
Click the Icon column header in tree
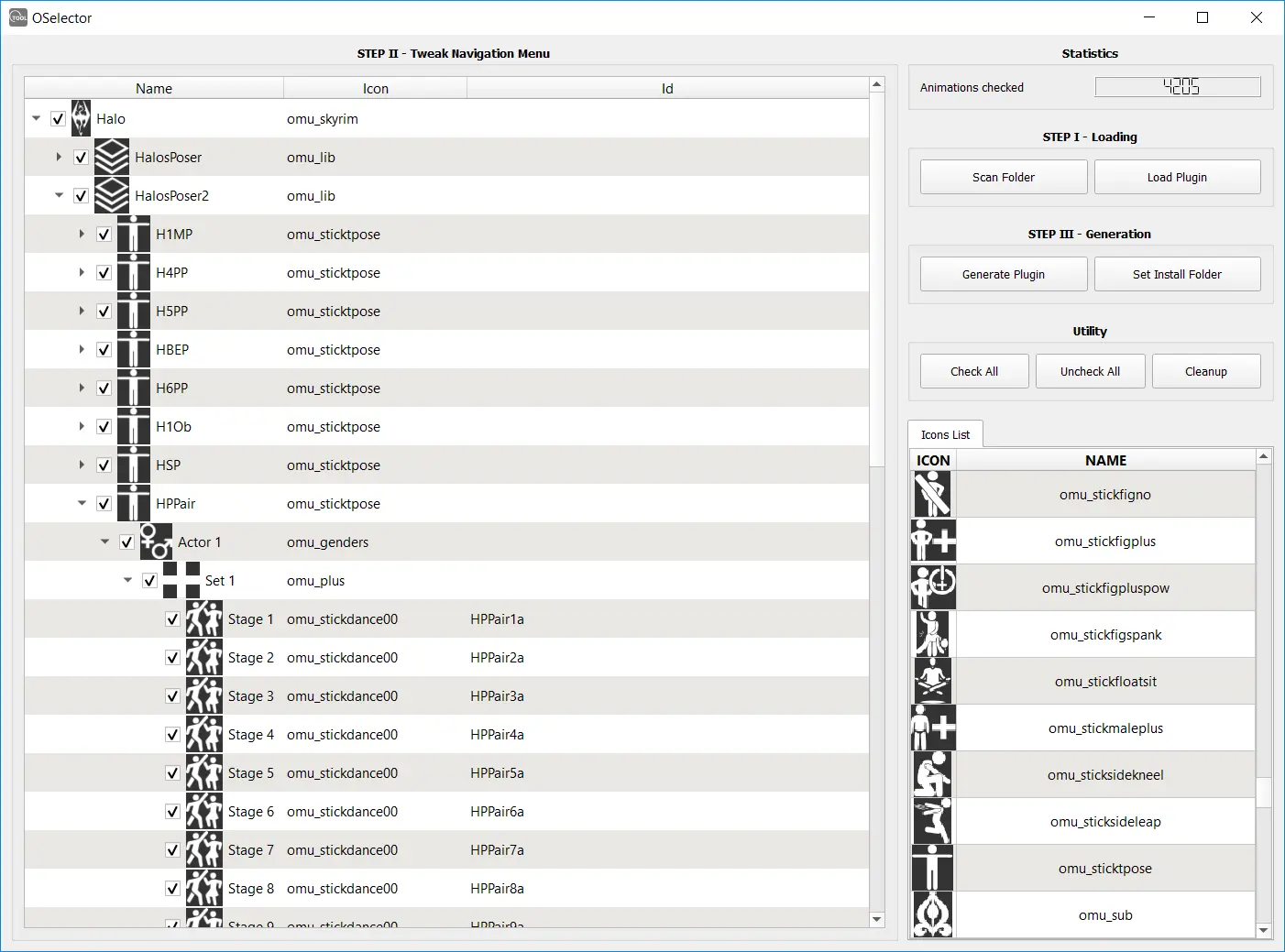click(376, 89)
